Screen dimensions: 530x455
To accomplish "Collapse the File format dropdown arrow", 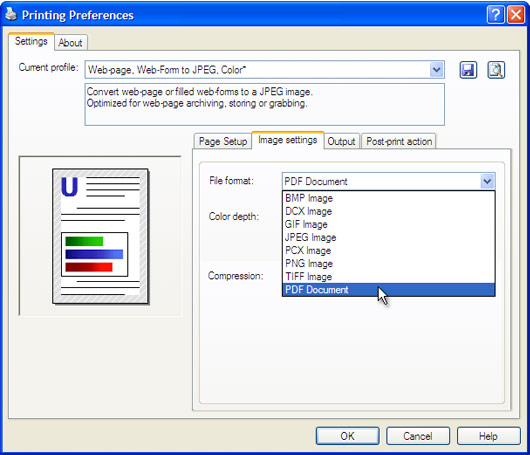I will pos(487,182).
